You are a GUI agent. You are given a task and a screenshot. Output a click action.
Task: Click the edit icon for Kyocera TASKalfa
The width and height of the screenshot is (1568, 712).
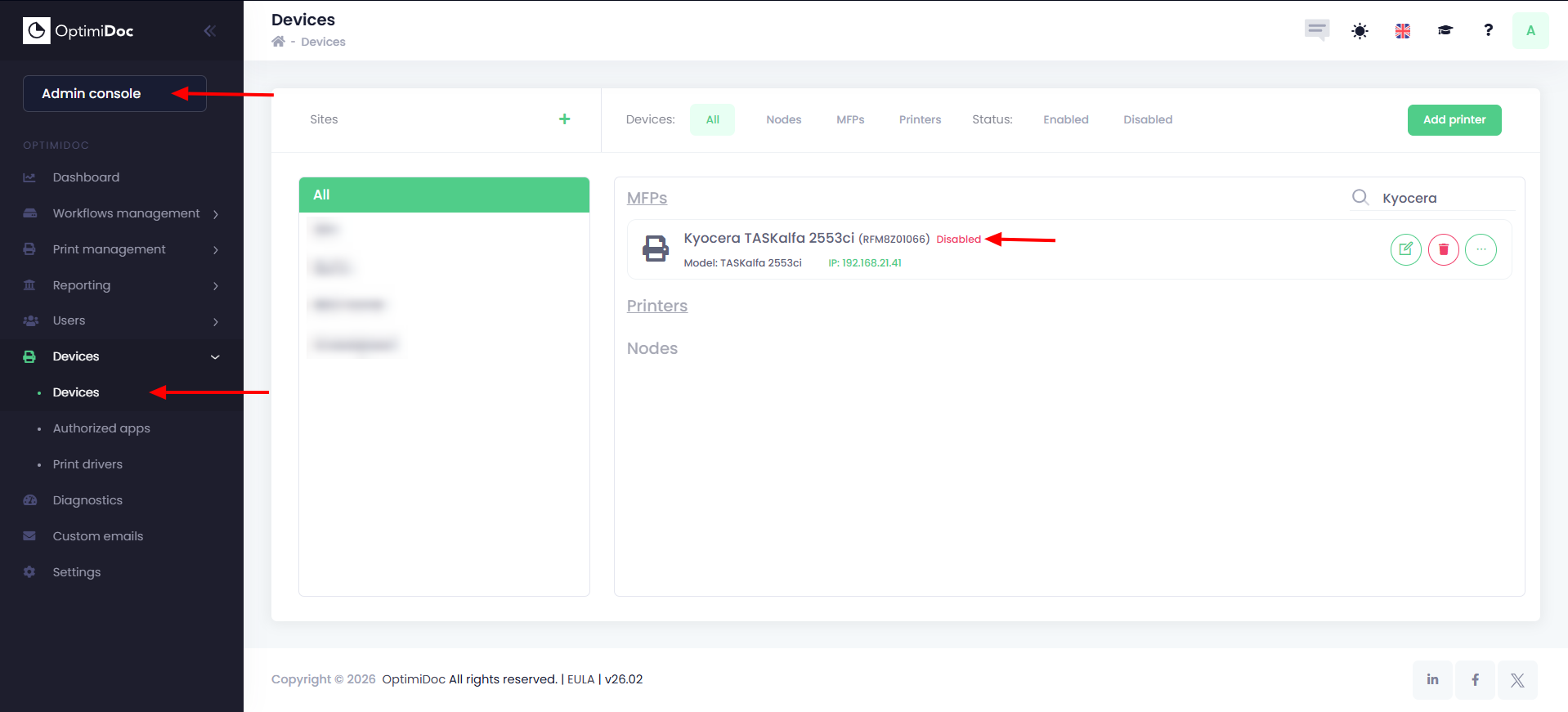(x=1405, y=249)
